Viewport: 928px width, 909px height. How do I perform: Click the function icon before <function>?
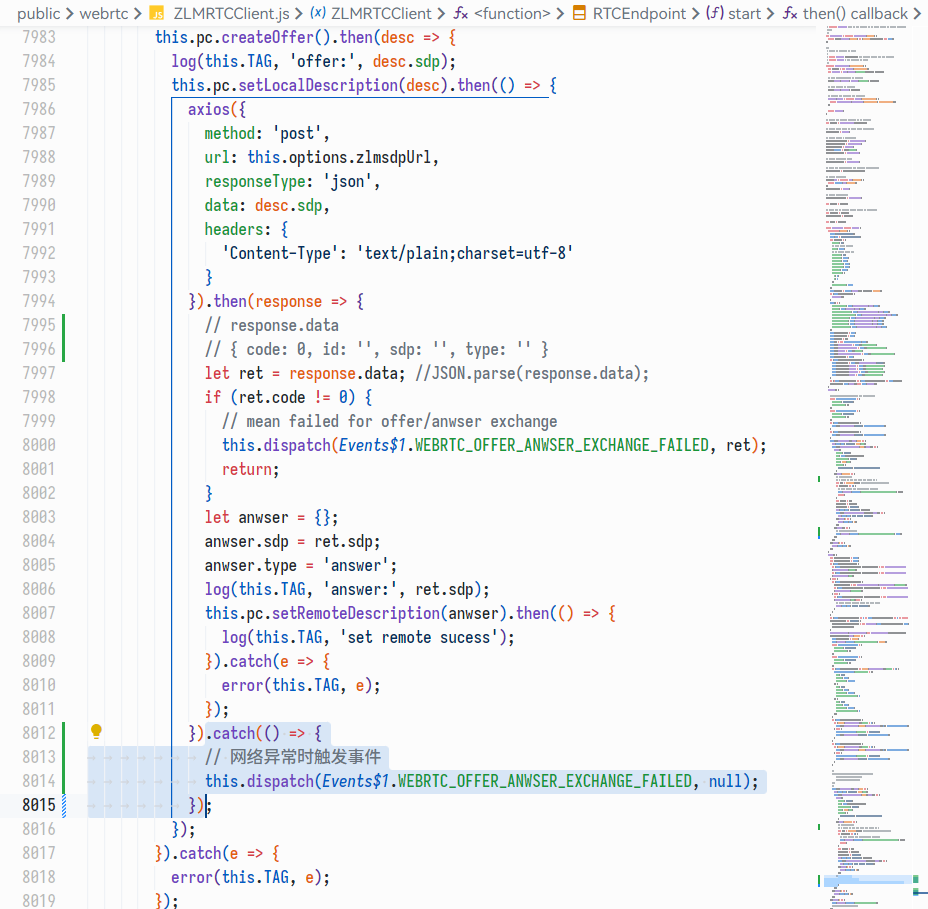click(x=460, y=13)
